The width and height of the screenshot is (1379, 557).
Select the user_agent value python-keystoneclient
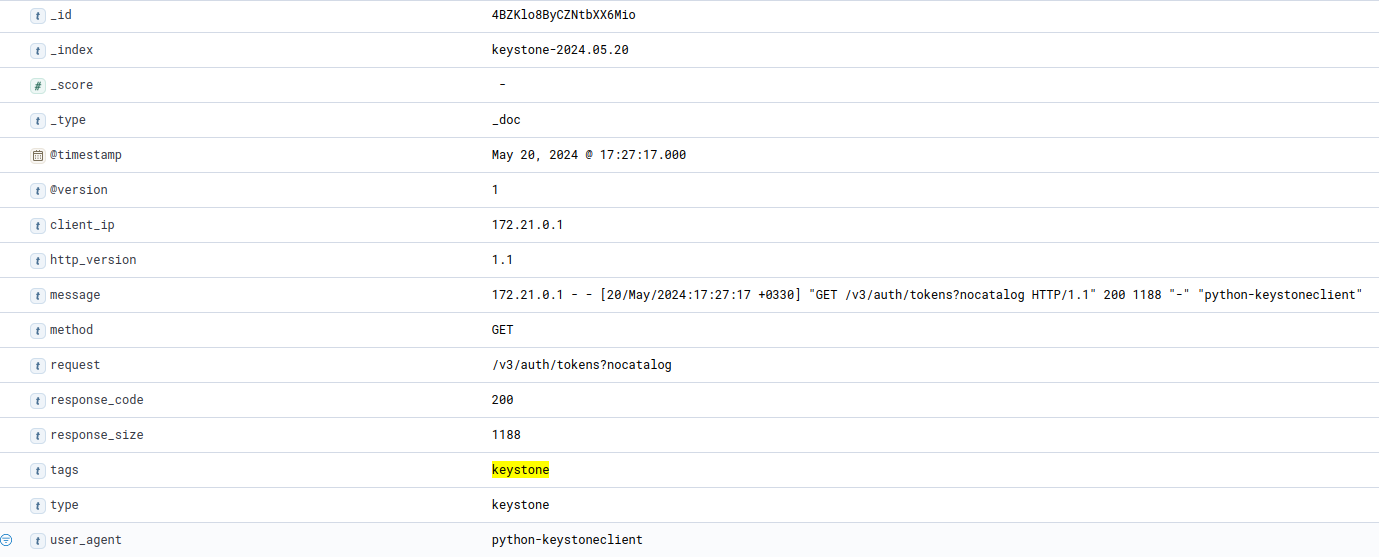click(x=567, y=540)
